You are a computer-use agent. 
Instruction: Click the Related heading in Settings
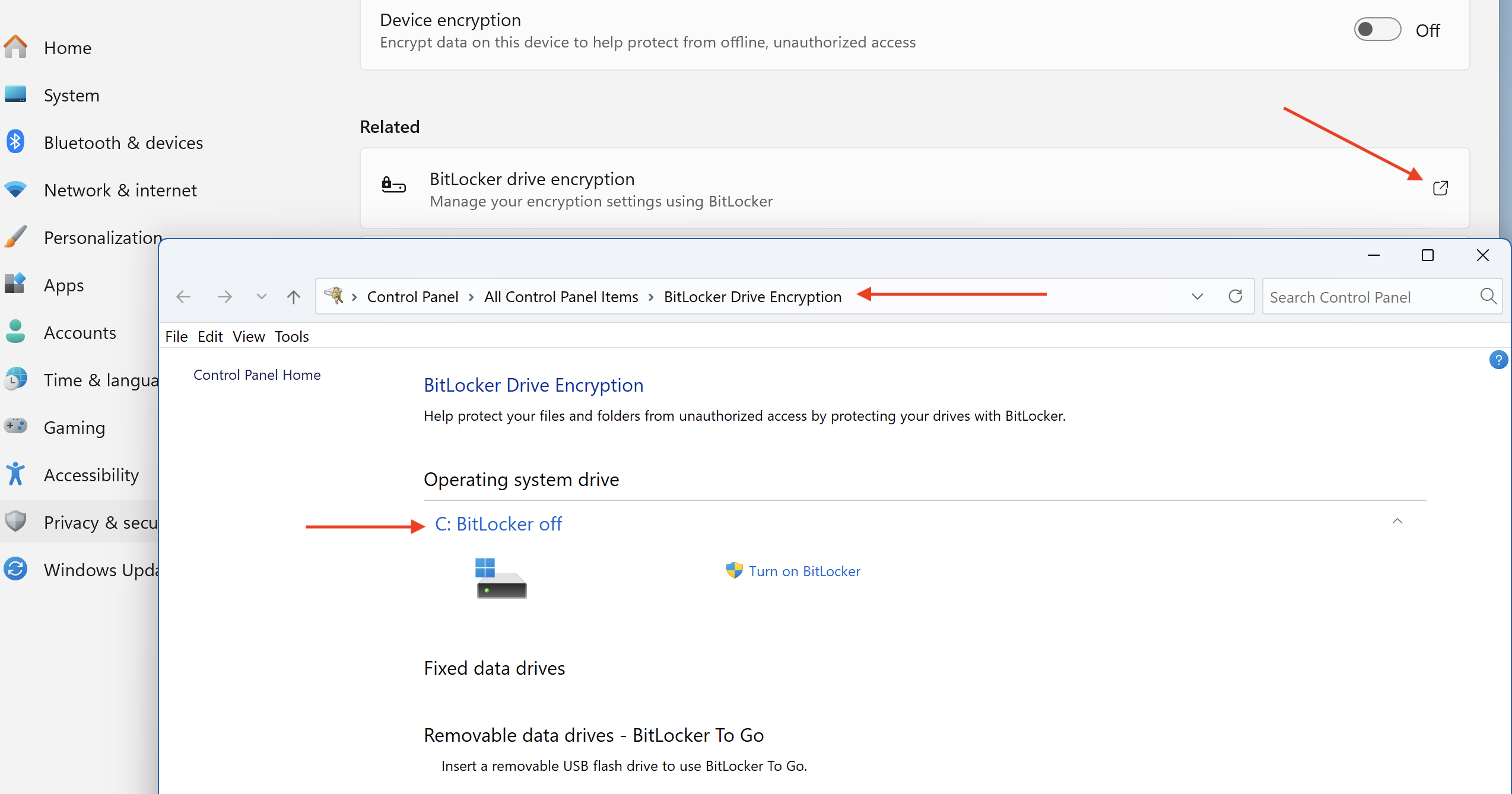coord(390,126)
